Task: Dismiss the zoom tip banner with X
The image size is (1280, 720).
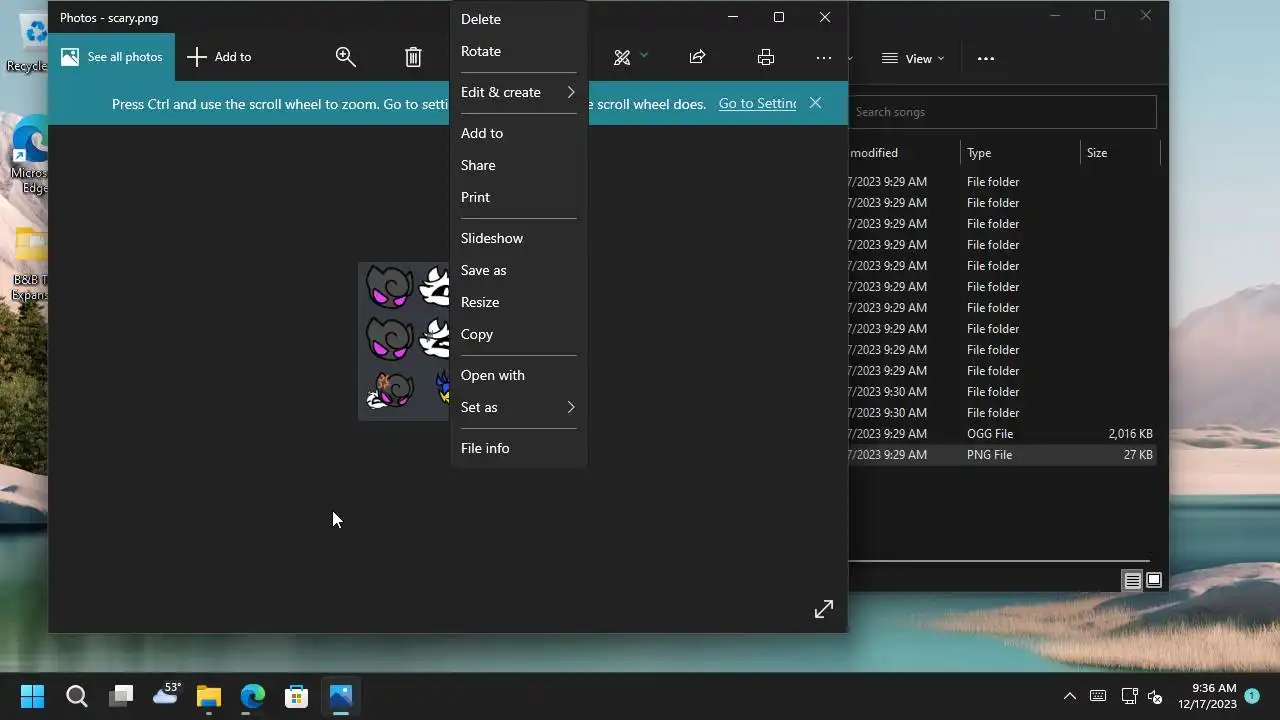Action: coord(815,103)
